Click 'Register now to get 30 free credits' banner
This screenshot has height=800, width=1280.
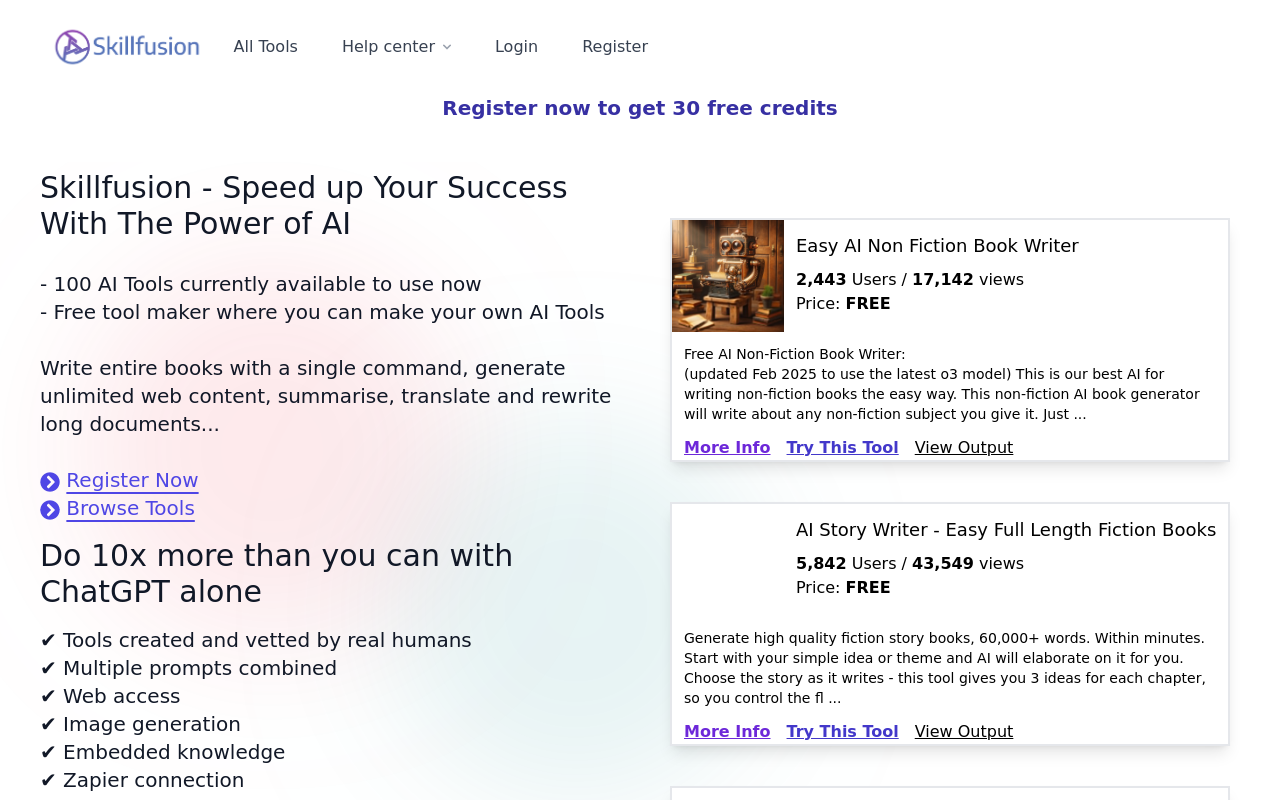pos(640,108)
